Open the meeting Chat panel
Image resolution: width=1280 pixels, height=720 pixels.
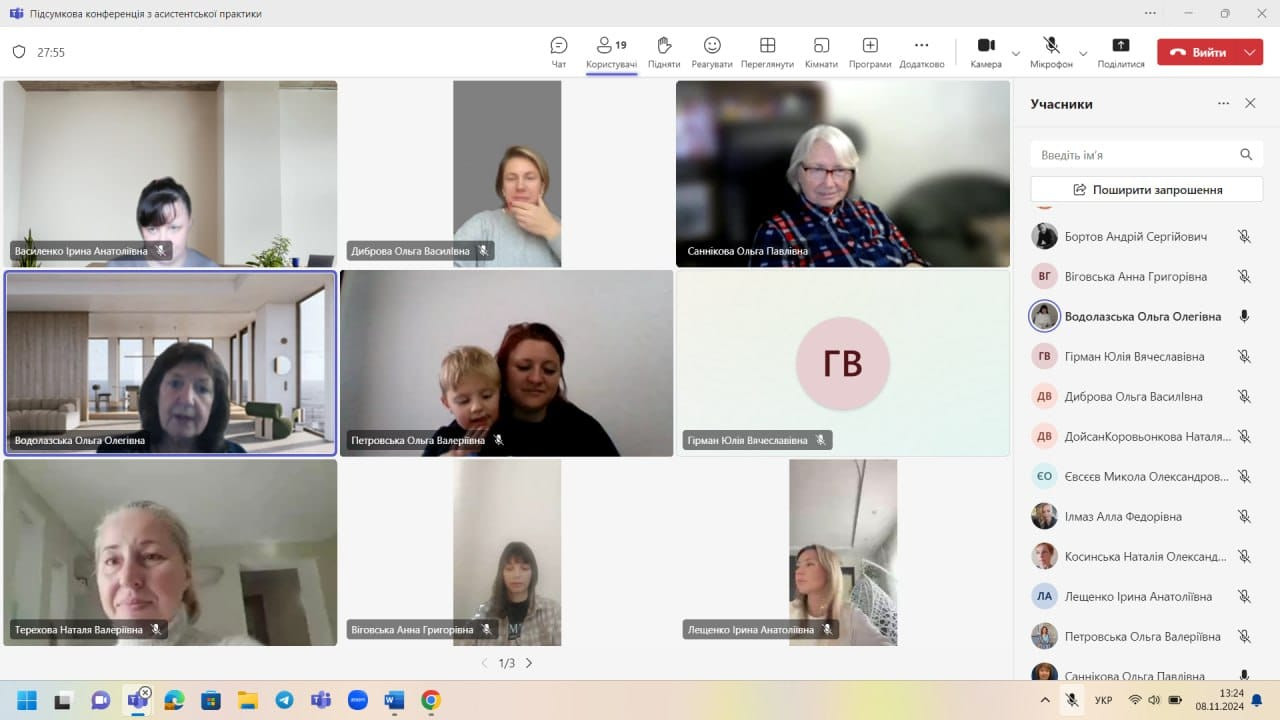click(559, 52)
